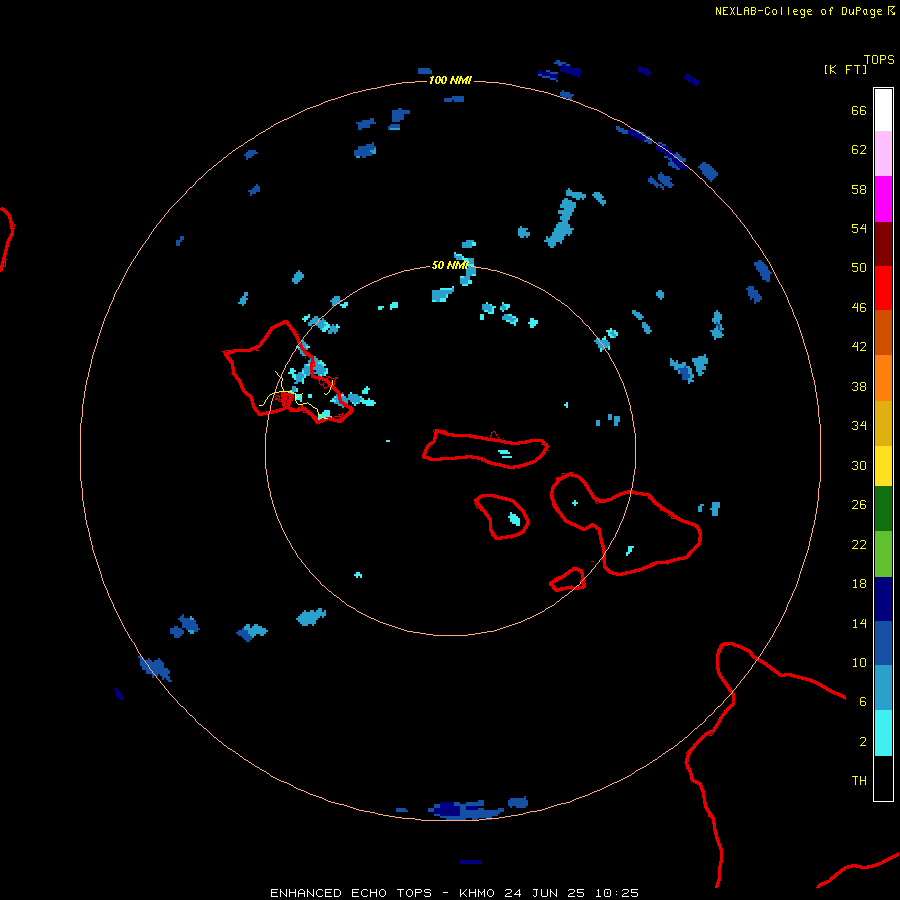The image size is (900, 900).
Task: Click the bright red 50 kft swatch
Action: [x=883, y=288]
